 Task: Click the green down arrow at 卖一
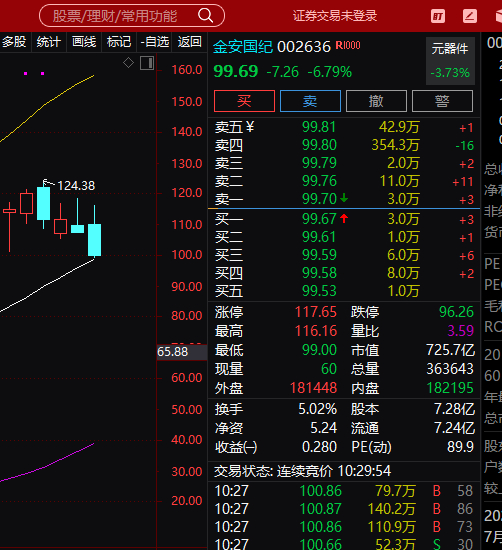[344, 198]
